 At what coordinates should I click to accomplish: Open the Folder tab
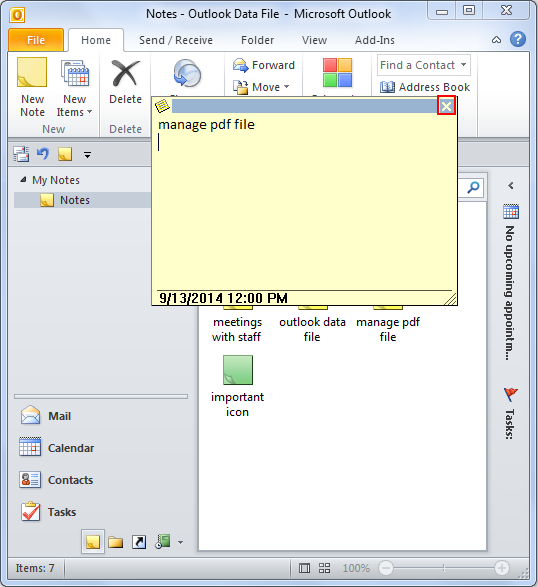pos(257,40)
